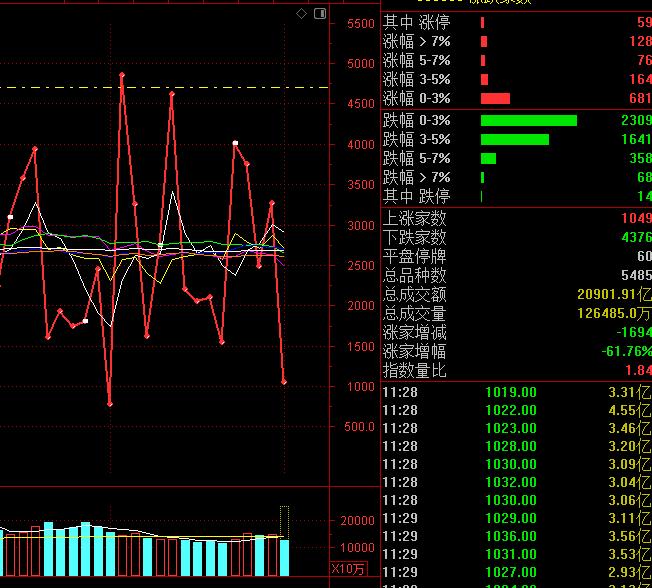The image size is (652, 588).
Task: Click the -61.76% change value
Action: (626, 351)
